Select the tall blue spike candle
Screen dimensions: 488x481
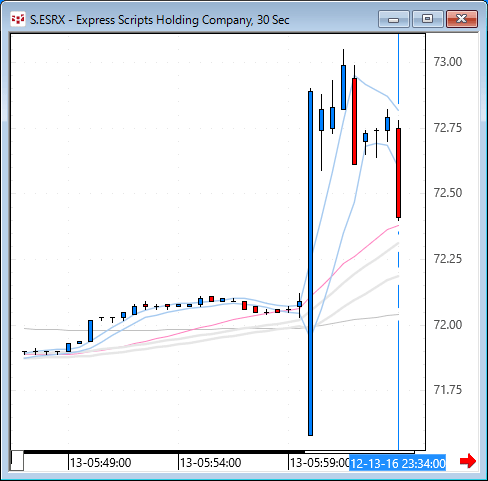click(310, 263)
